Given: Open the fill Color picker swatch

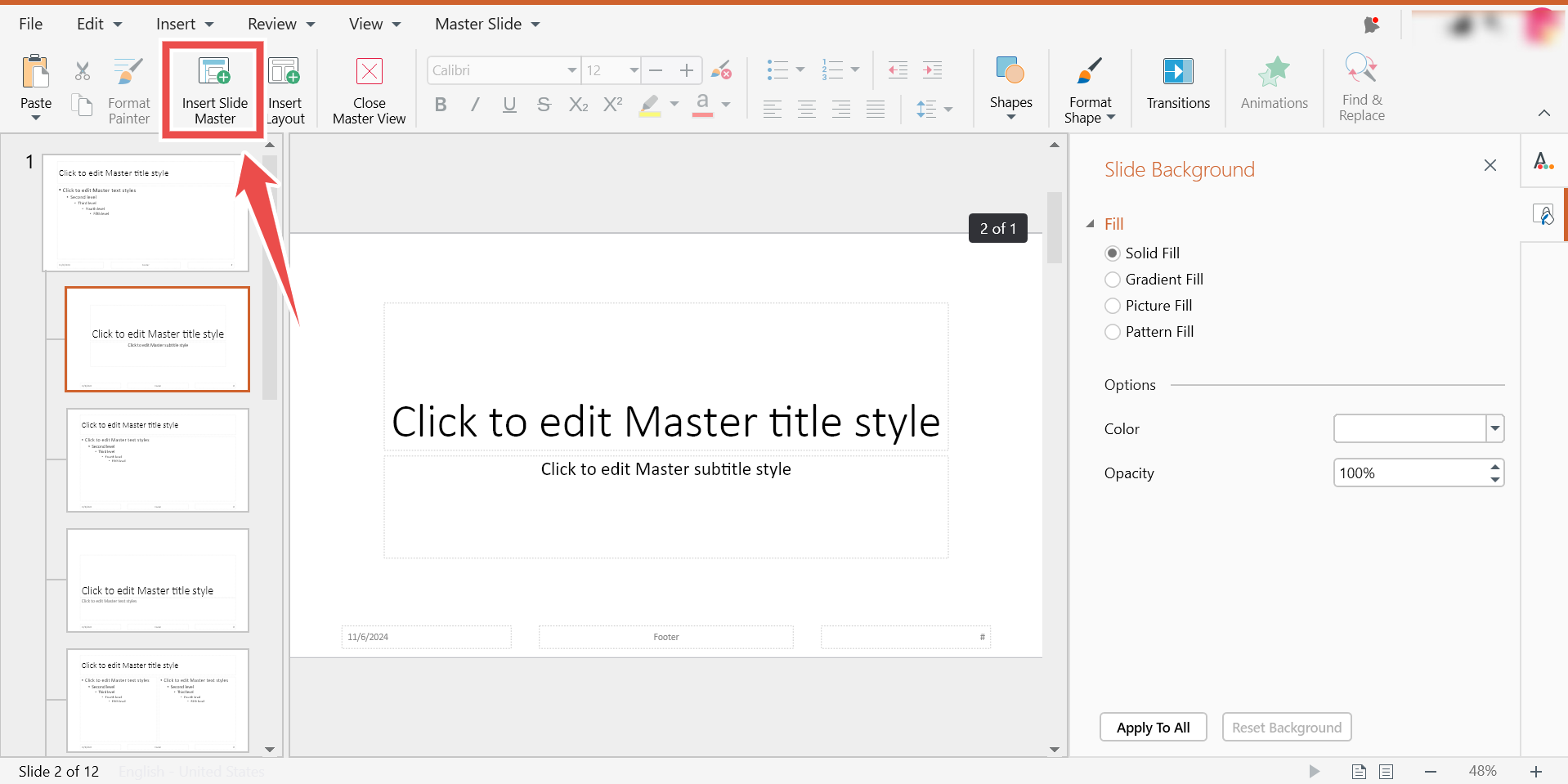Looking at the screenshot, I should [x=1419, y=428].
